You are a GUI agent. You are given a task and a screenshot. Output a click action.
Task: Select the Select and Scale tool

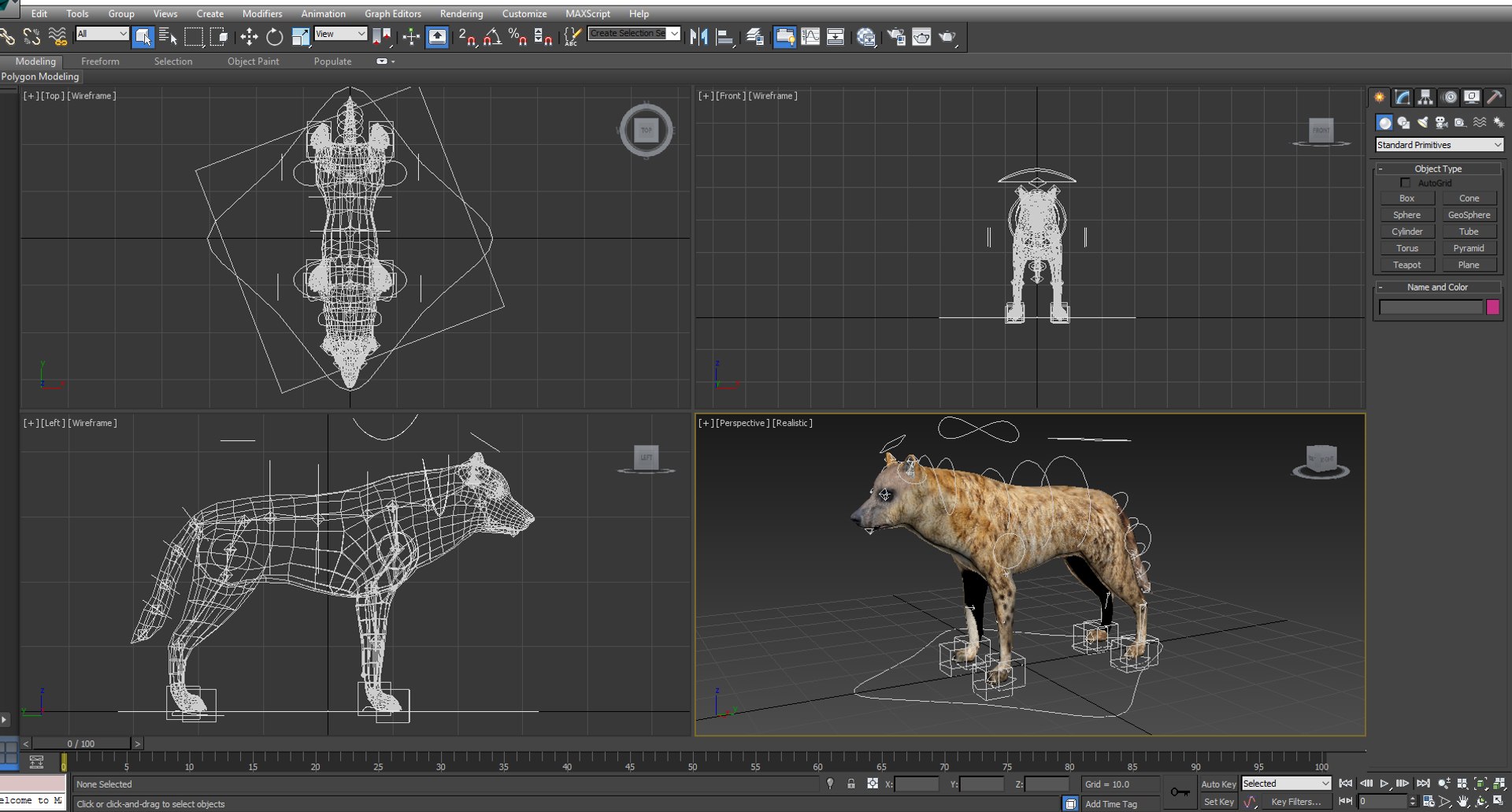pyautogui.click(x=300, y=36)
